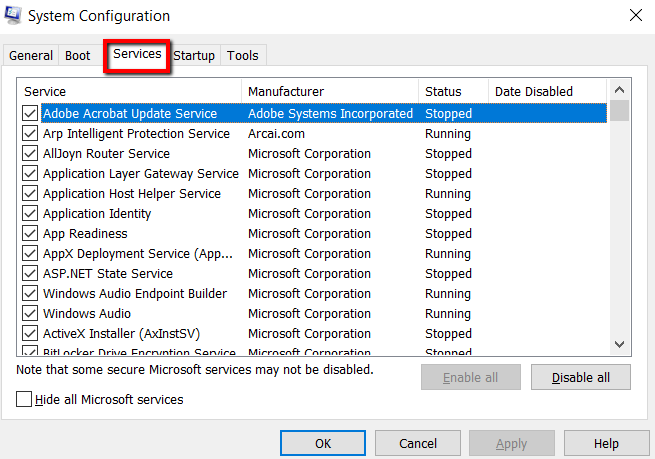This screenshot has width=655, height=459.
Task: Open Help for System Configuration
Action: pyautogui.click(x=606, y=443)
